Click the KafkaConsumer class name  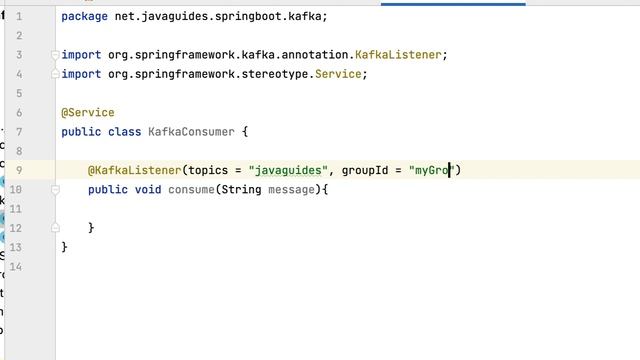pos(191,132)
